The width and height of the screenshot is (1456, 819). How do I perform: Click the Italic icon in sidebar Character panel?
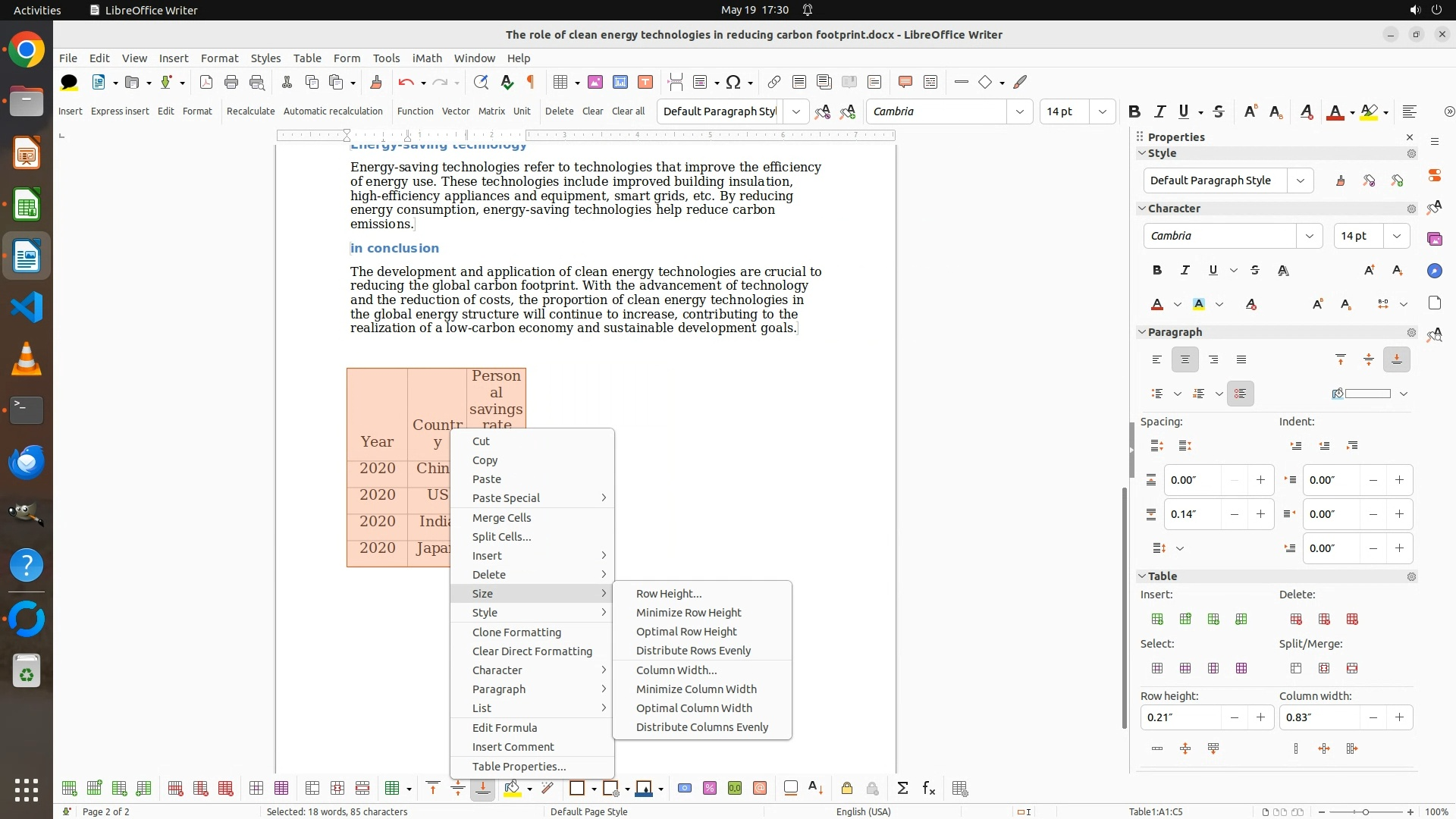pyautogui.click(x=1185, y=270)
